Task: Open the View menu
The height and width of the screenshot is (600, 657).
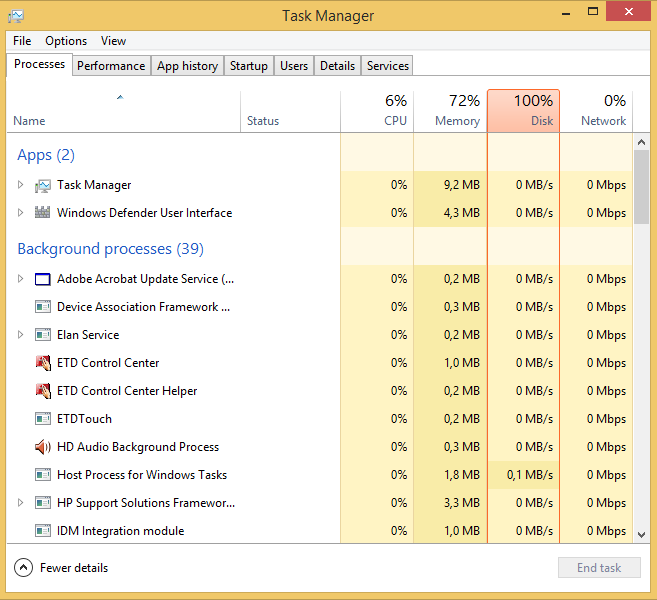Action: 113,41
